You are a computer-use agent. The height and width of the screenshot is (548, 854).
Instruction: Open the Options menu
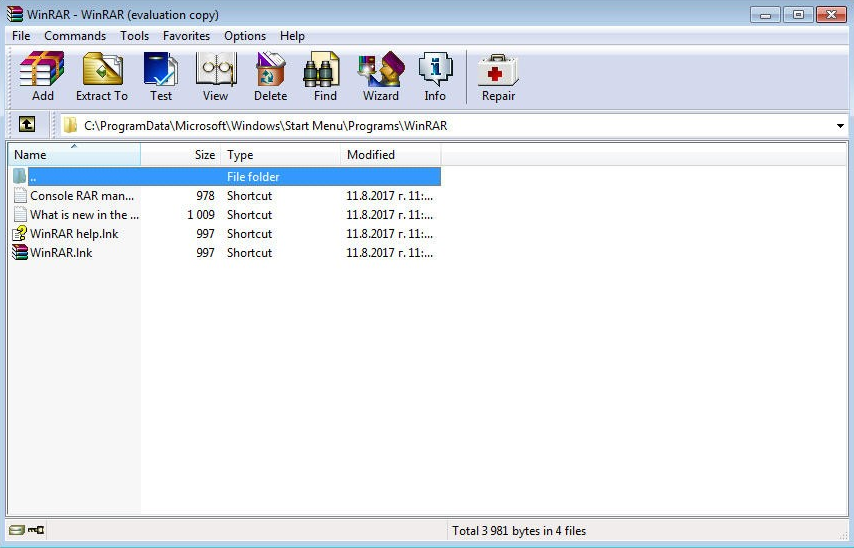pos(245,36)
